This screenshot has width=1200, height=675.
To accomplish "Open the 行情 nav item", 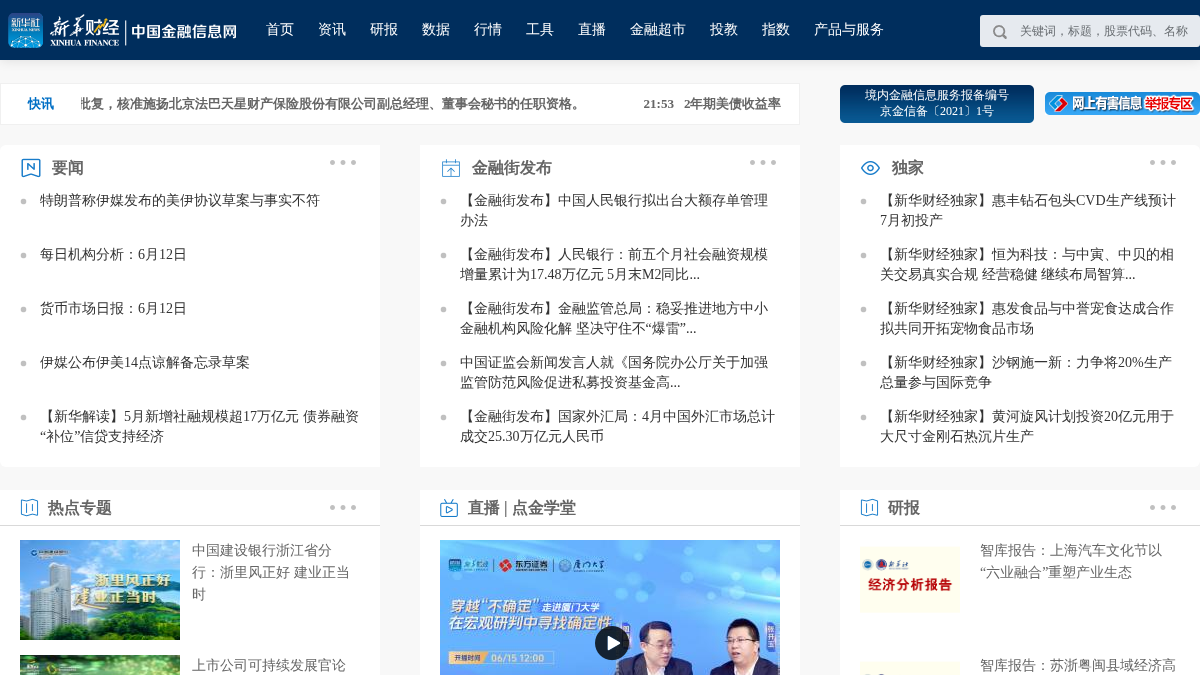I will point(488,30).
